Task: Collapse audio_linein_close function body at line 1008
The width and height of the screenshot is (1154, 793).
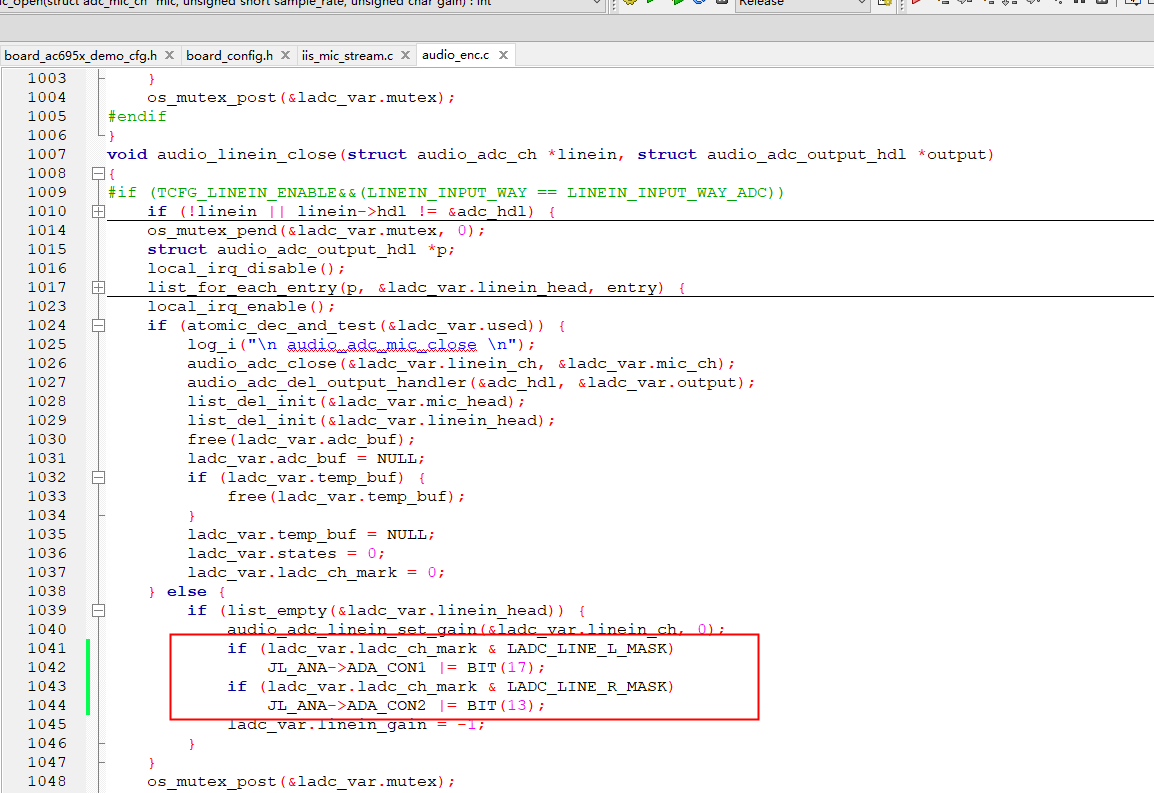Action: 98,174
